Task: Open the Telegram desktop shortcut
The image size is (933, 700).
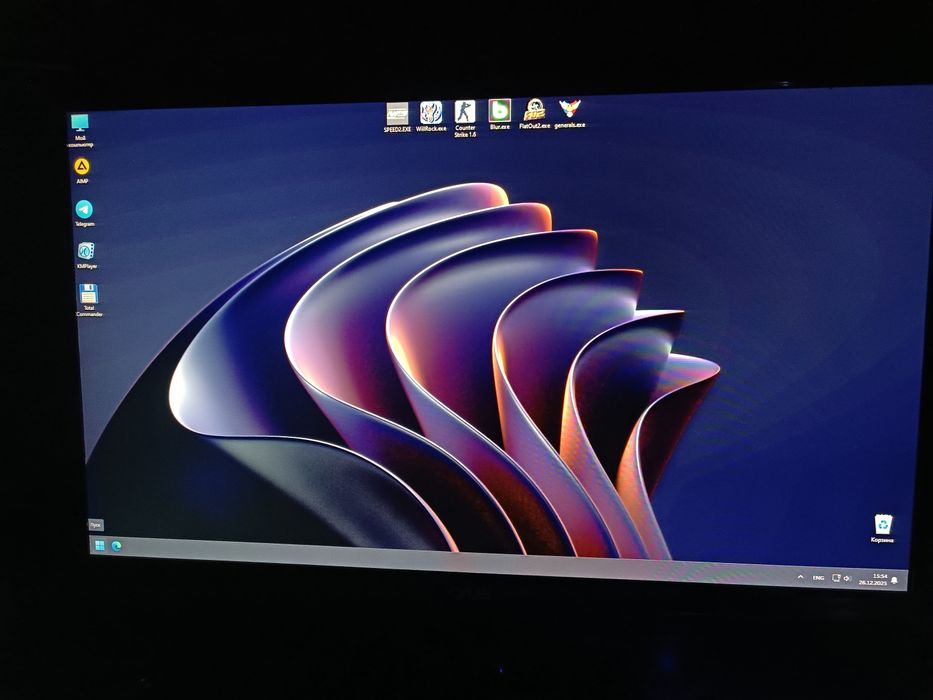Action: click(x=84, y=213)
